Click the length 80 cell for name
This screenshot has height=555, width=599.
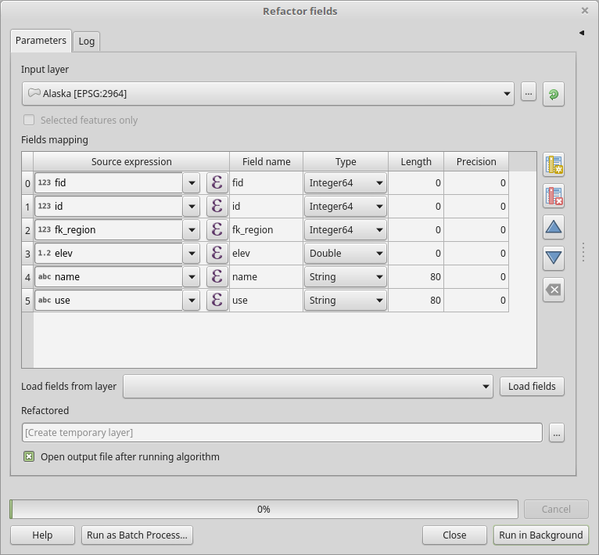coord(416,277)
